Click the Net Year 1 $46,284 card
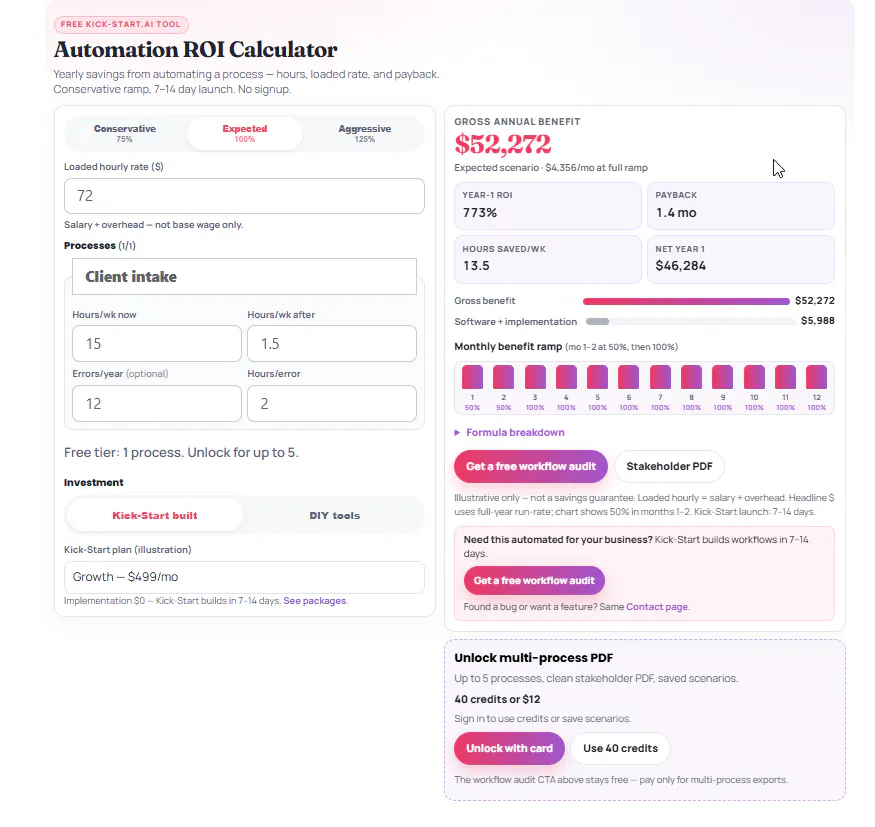 [x=741, y=259]
